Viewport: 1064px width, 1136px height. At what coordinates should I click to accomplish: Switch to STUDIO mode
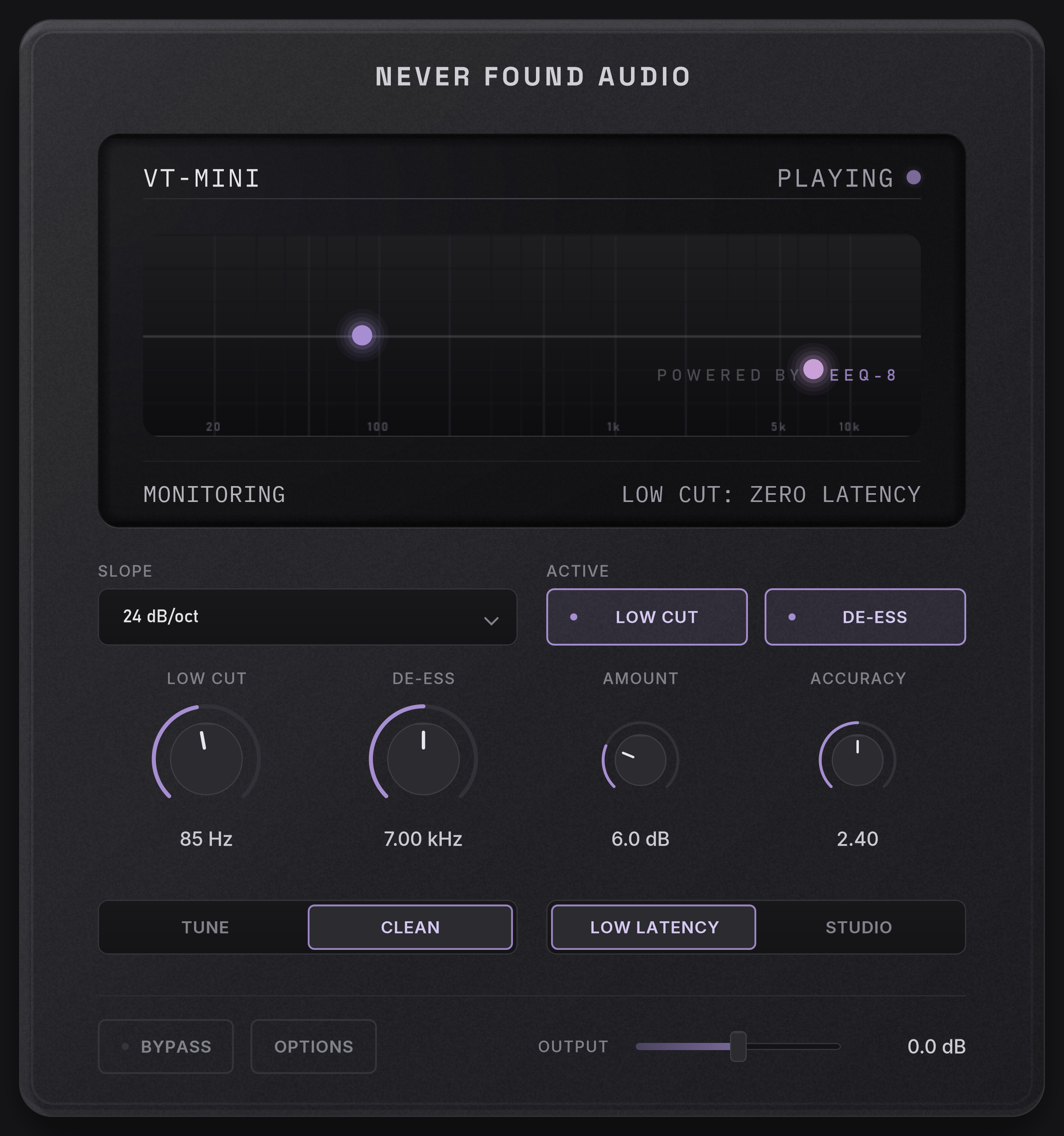[x=858, y=927]
